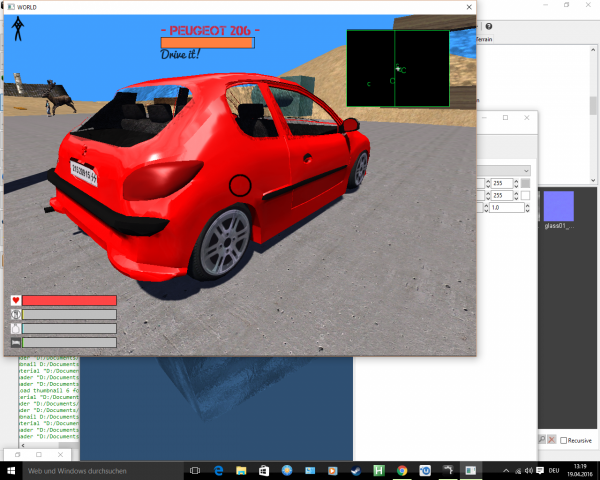This screenshot has height=480, width=600.
Task: Open the Windows Store taskbar icon
Action: 264,470
